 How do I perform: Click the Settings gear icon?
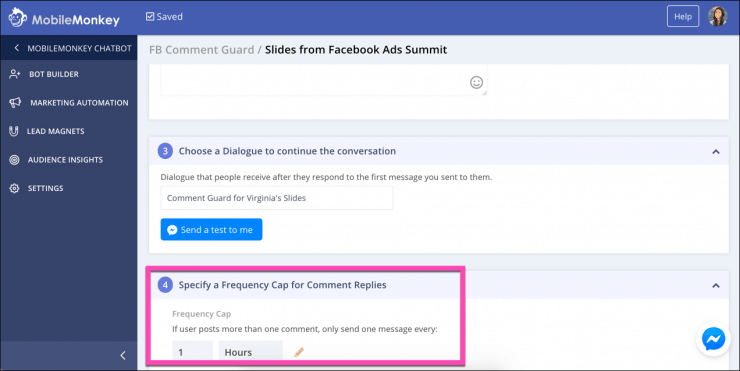coord(14,188)
